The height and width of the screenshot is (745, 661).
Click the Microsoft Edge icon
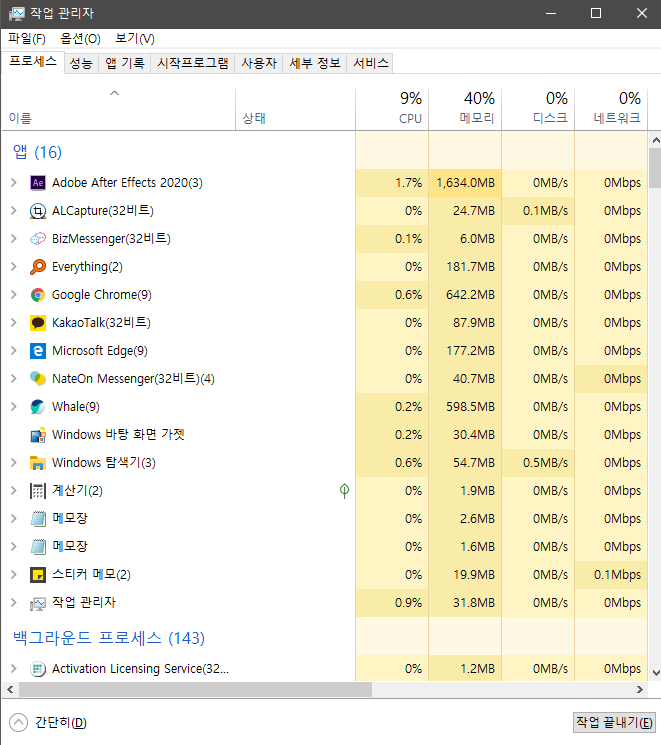[x=38, y=351]
